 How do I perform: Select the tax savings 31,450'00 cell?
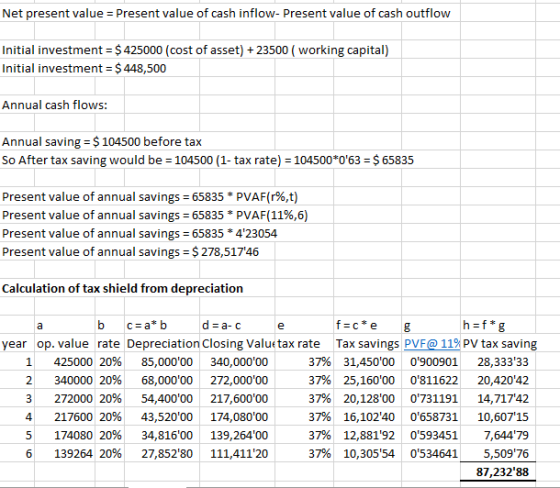point(369,362)
